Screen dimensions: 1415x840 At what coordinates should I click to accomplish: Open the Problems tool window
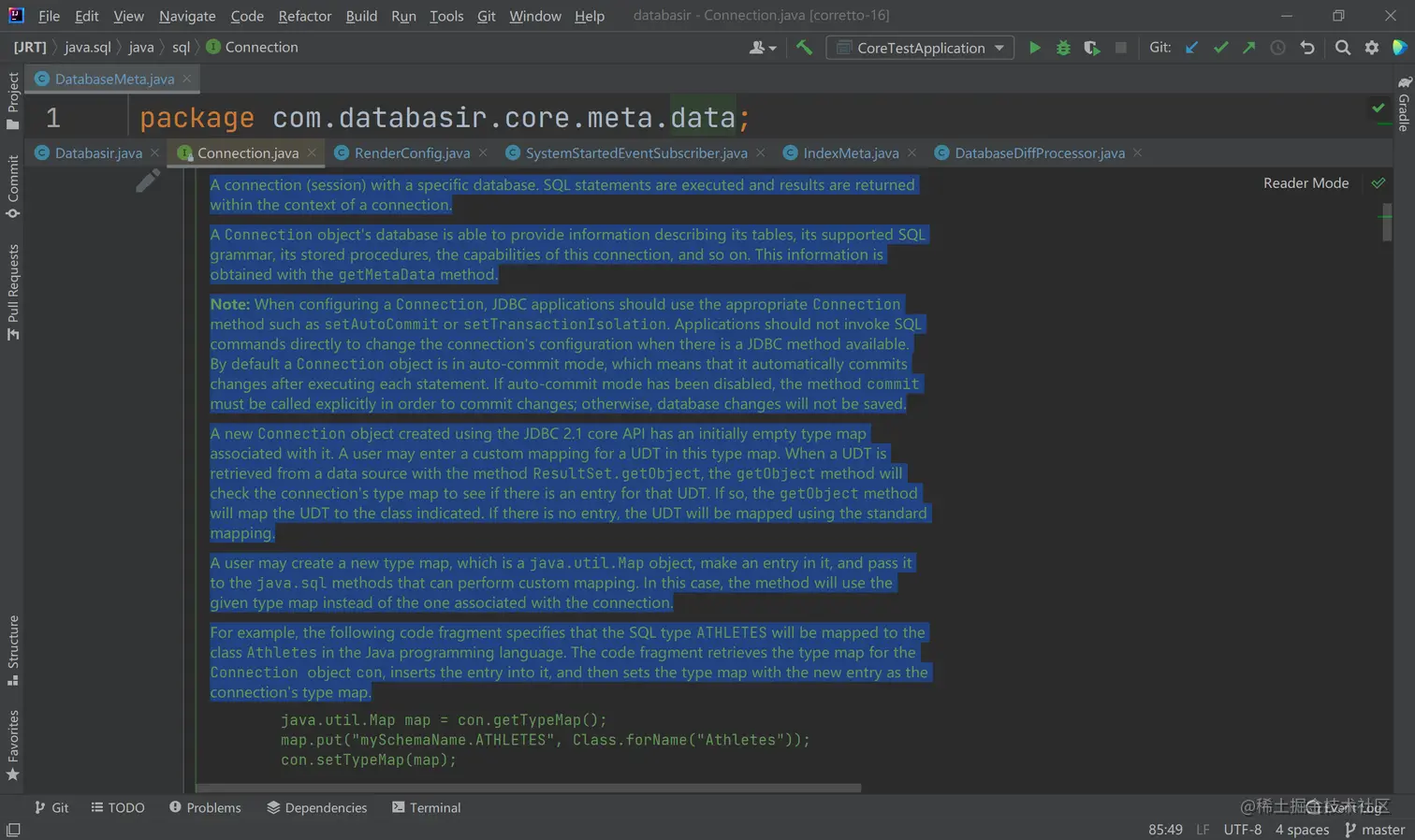click(205, 807)
